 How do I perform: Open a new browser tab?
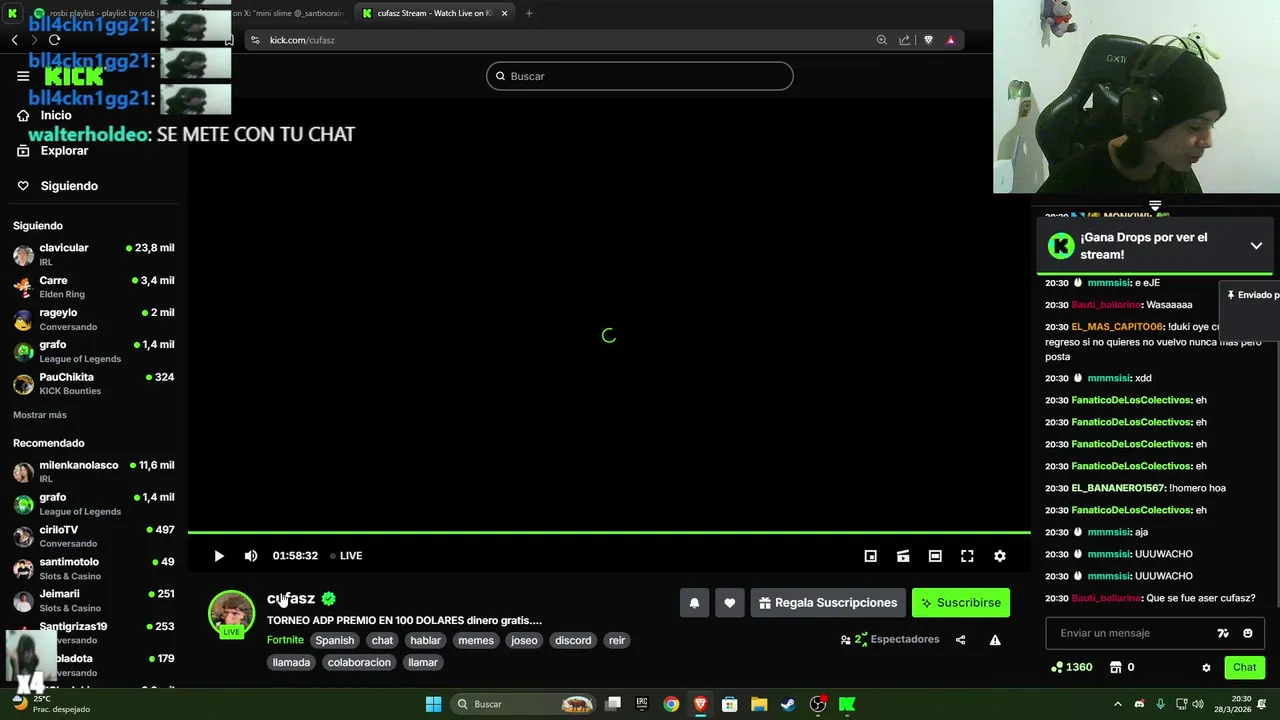pyautogui.click(x=529, y=13)
